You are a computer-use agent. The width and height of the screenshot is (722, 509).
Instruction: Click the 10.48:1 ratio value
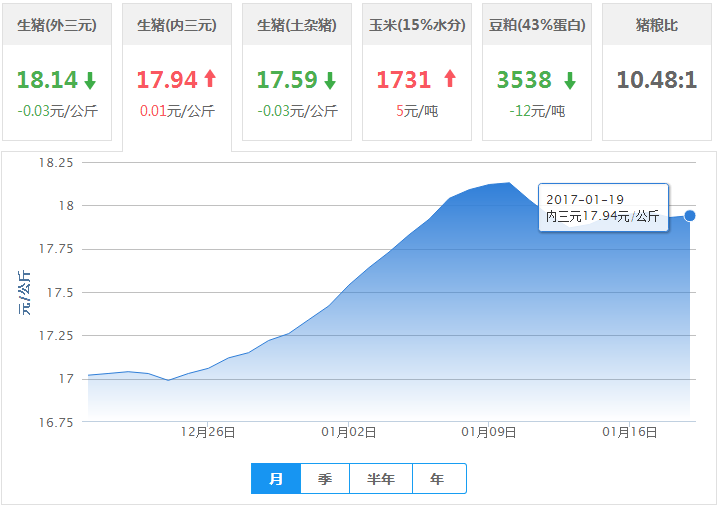(x=657, y=80)
